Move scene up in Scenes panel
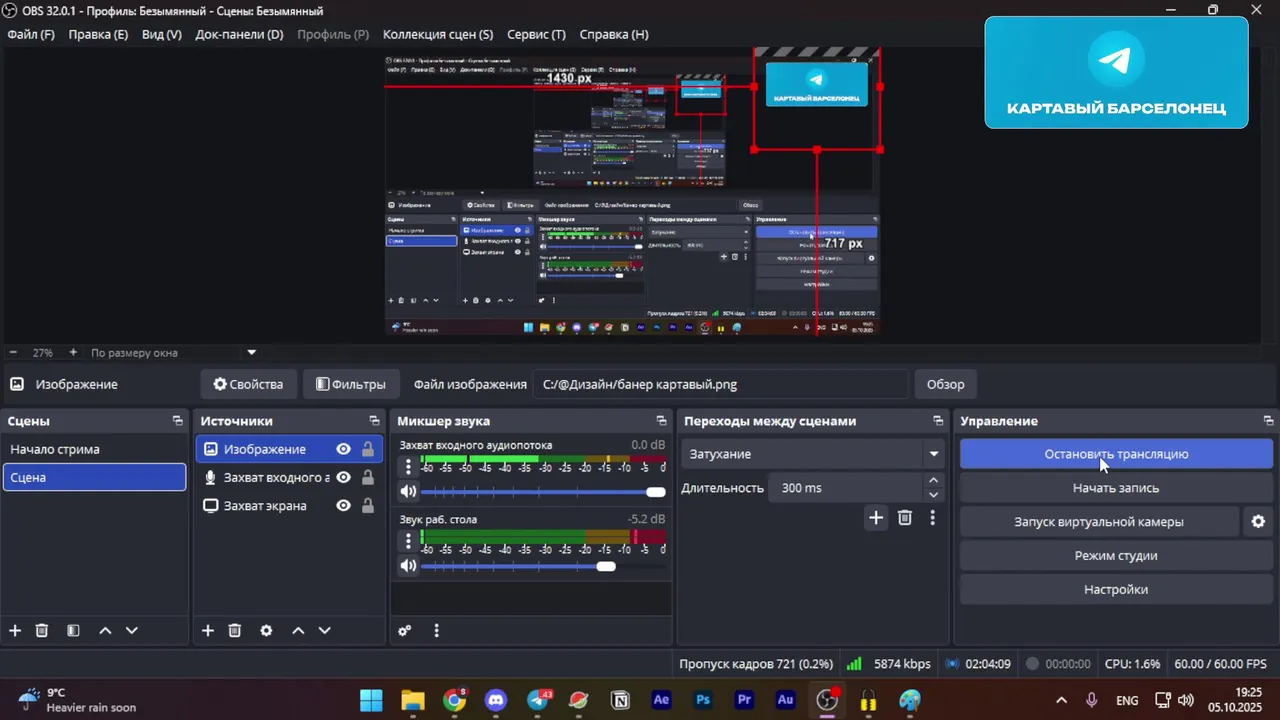The width and height of the screenshot is (1280, 720). (105, 631)
